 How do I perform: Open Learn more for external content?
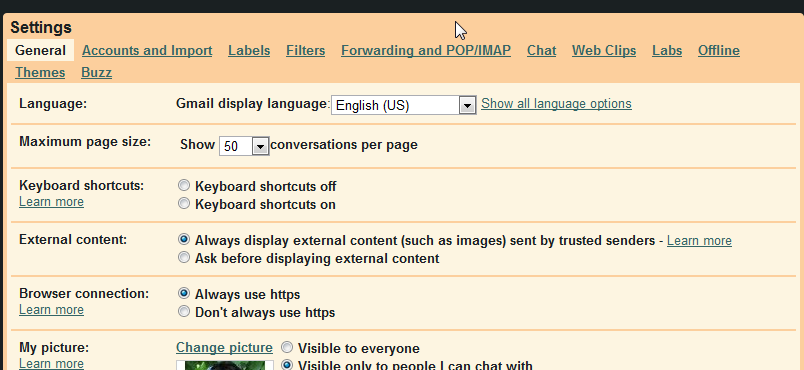pyautogui.click(x=699, y=241)
